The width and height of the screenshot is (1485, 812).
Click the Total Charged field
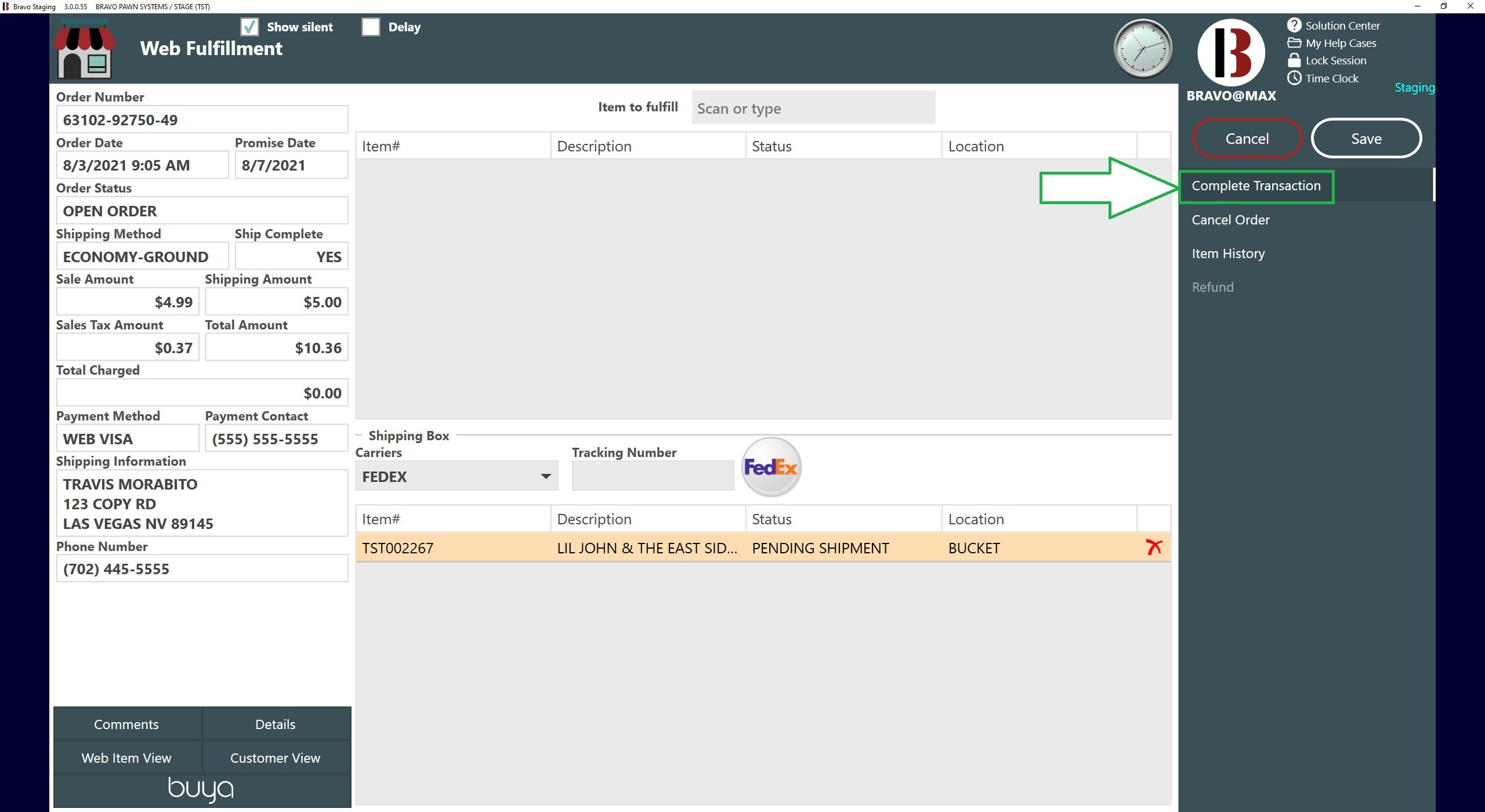[x=202, y=393]
